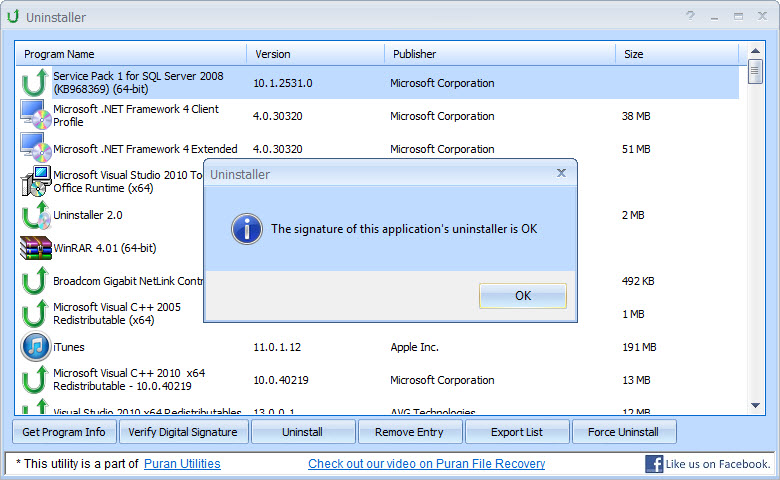Screen dimensions: 780x480
Task: Click the Facebook logo icon
Action: pos(654,464)
